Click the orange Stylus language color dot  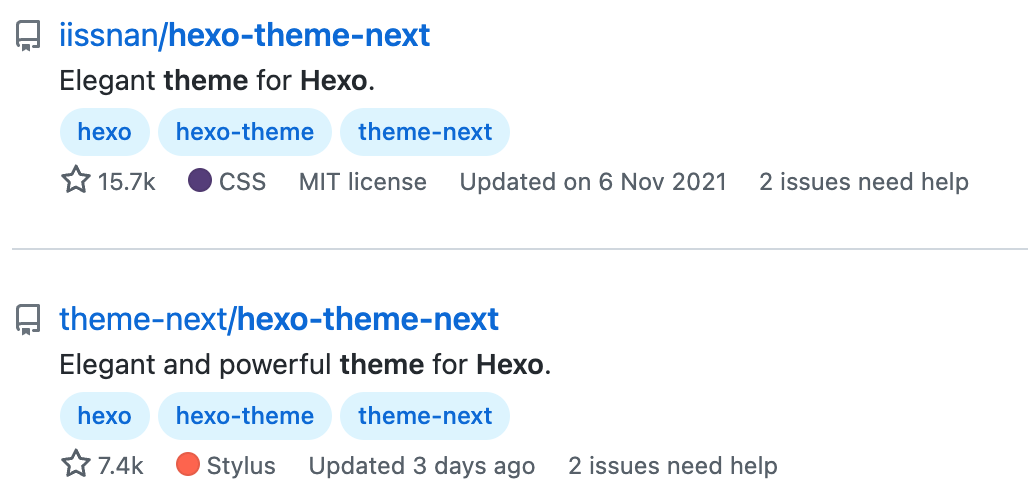(x=187, y=465)
